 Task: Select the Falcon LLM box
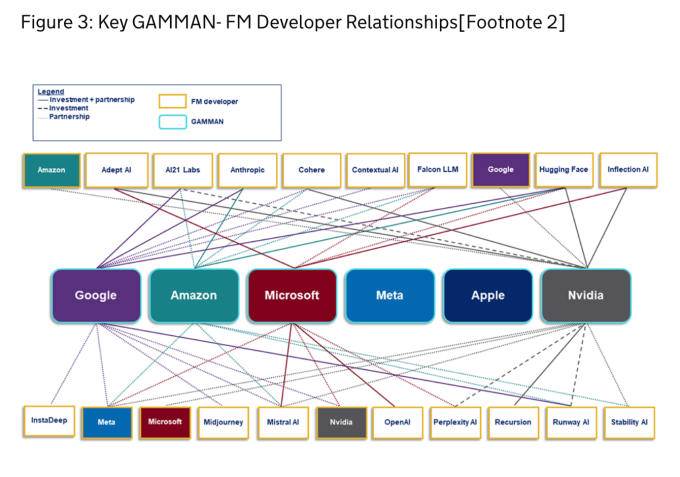pos(436,170)
